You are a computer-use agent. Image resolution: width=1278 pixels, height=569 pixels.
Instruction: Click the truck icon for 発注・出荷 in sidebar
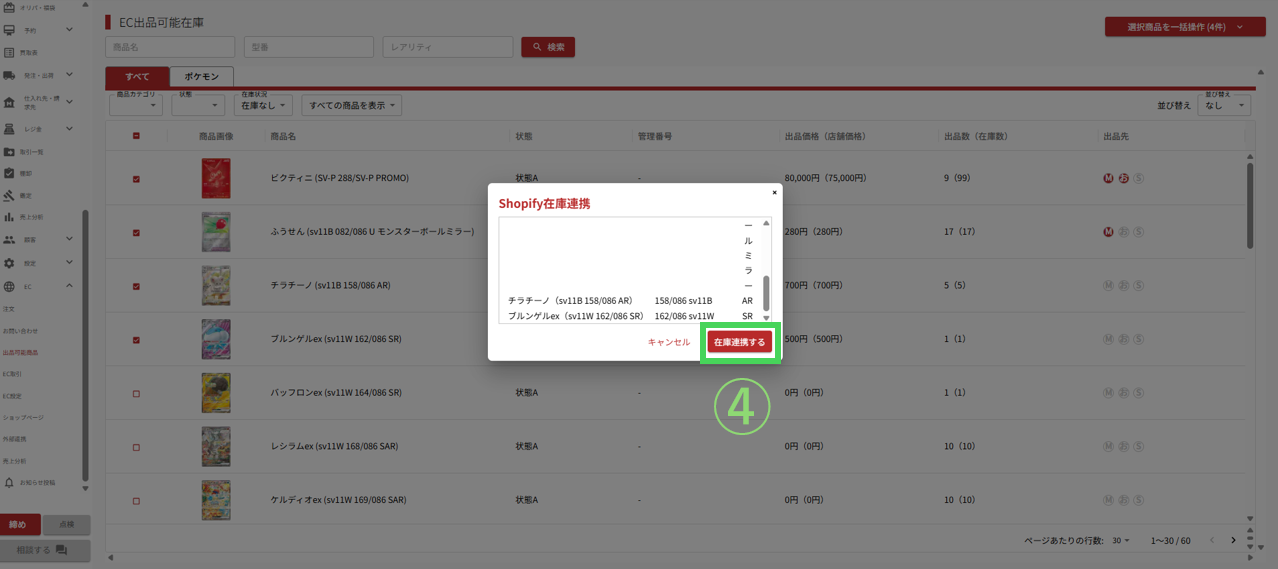coord(9,75)
